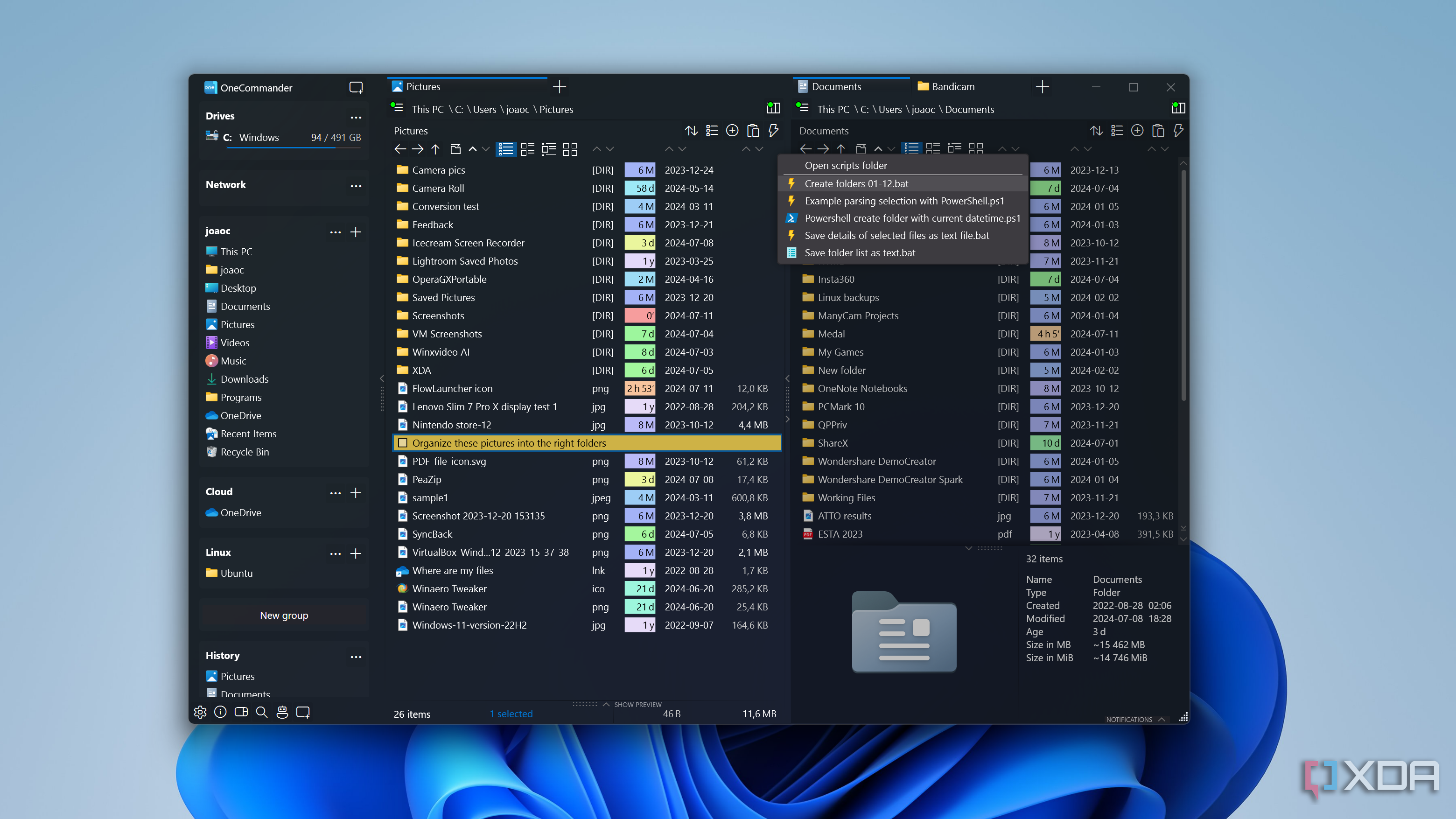Viewport: 1456px width, 819px height.
Task: Click the robot icon in bottom toolbar
Action: [x=282, y=712]
